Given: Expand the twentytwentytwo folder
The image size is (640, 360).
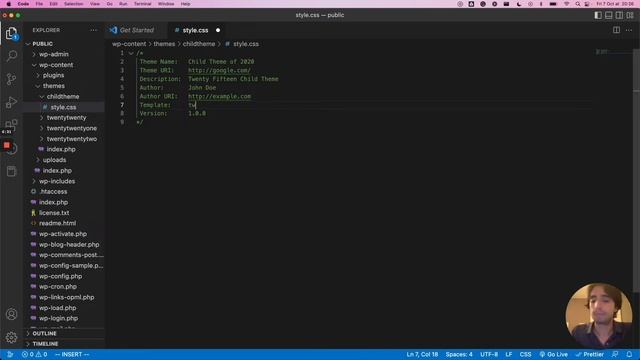Looking at the screenshot, I should click(71, 139).
